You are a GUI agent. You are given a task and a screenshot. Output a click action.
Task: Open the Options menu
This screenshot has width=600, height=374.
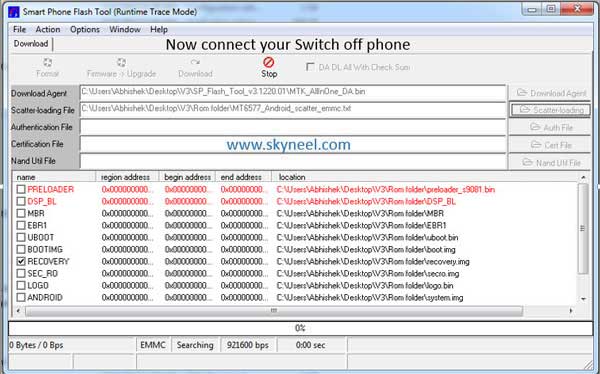pyautogui.click(x=85, y=29)
